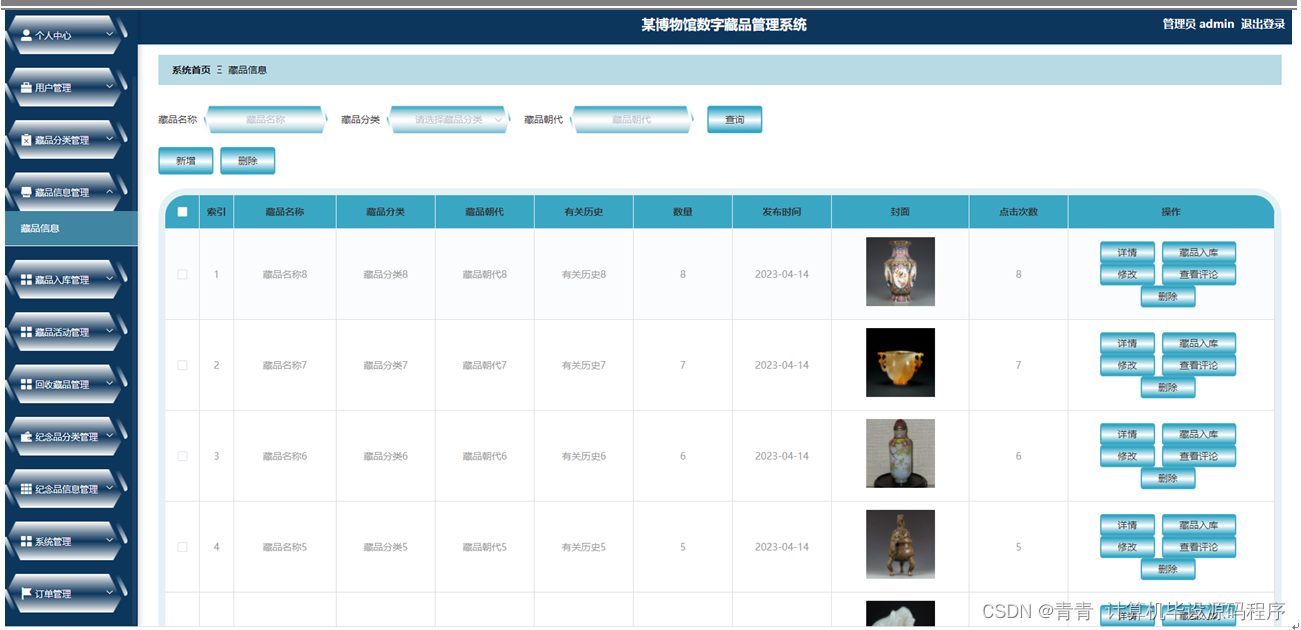Image resolution: width=1301 pixels, height=630 pixels.
Task: Click the 查询 search button
Action: point(734,119)
